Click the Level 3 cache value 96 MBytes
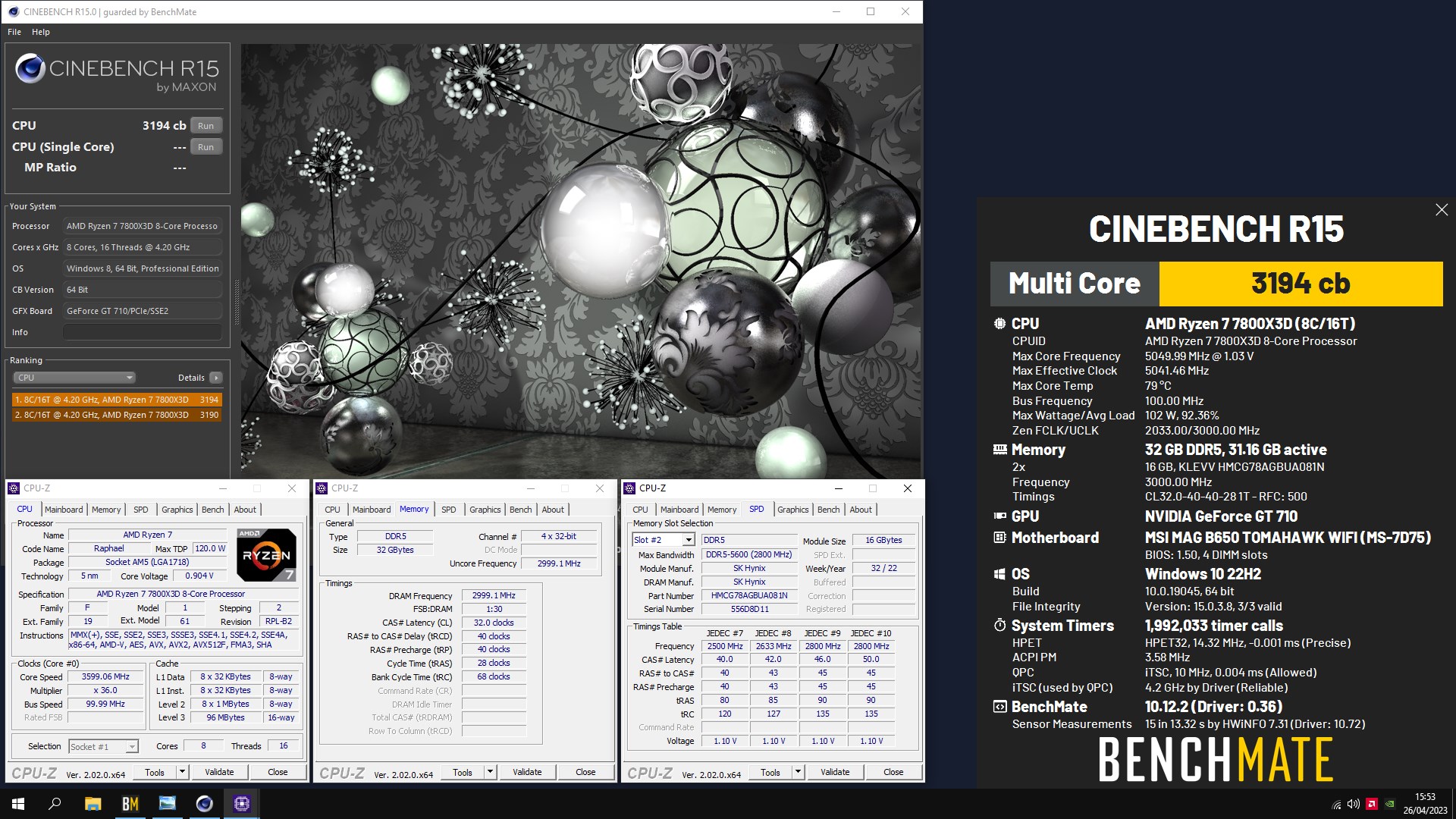The height and width of the screenshot is (819, 1456). (x=225, y=718)
